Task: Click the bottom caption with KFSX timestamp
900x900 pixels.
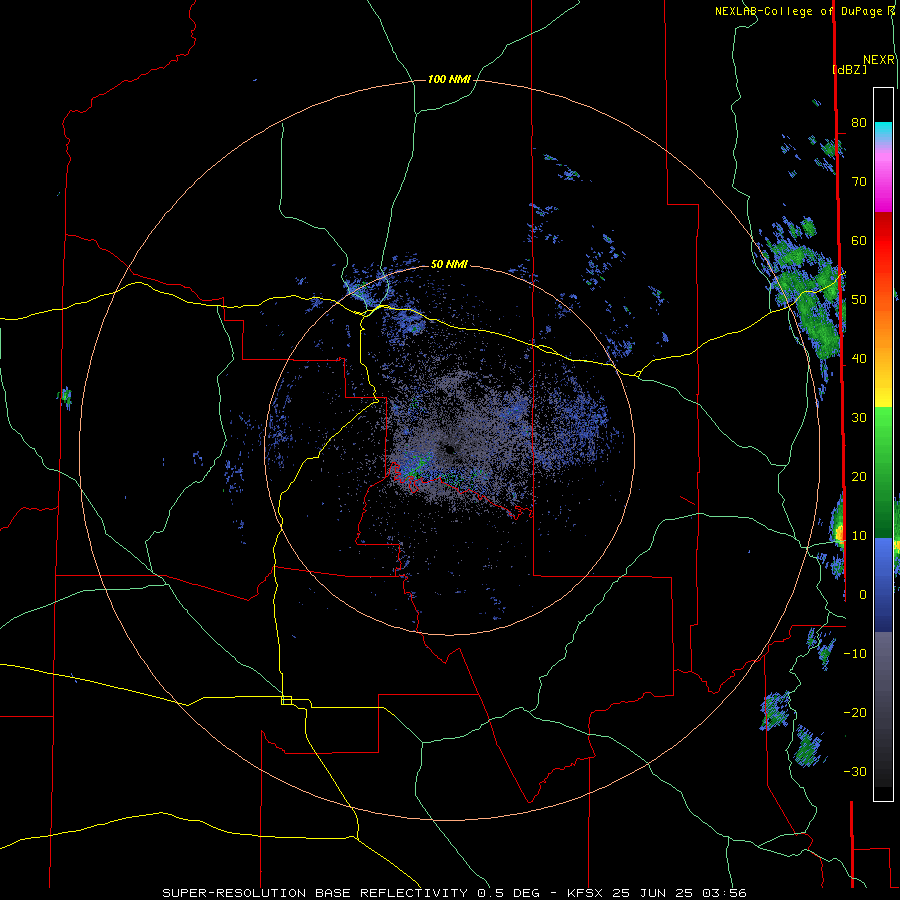Action: click(454, 893)
